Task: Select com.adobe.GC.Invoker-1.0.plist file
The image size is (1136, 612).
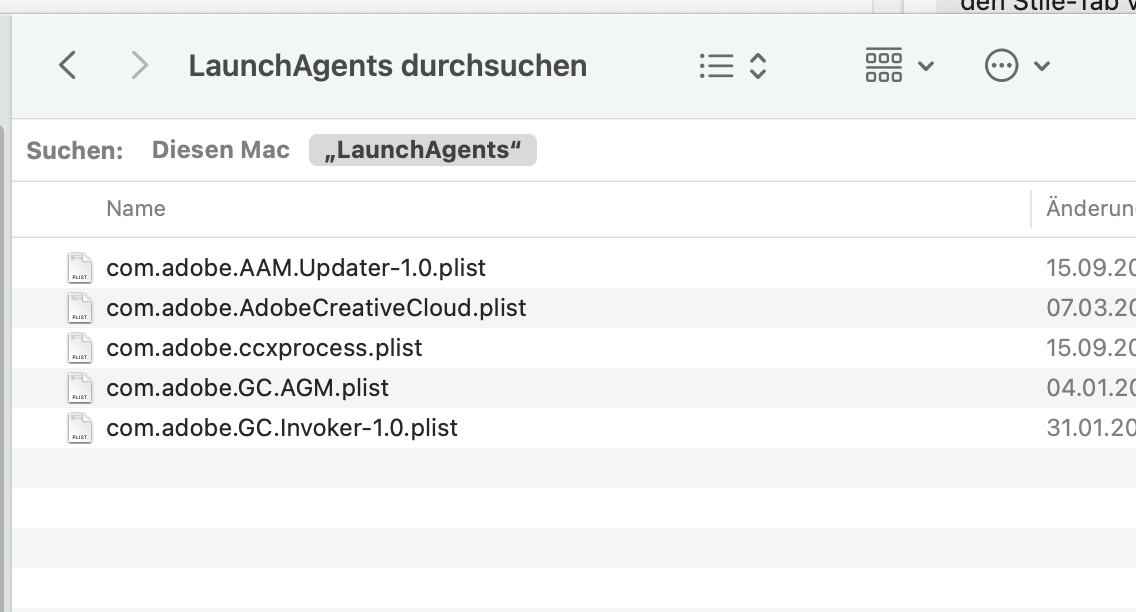Action: (282, 427)
